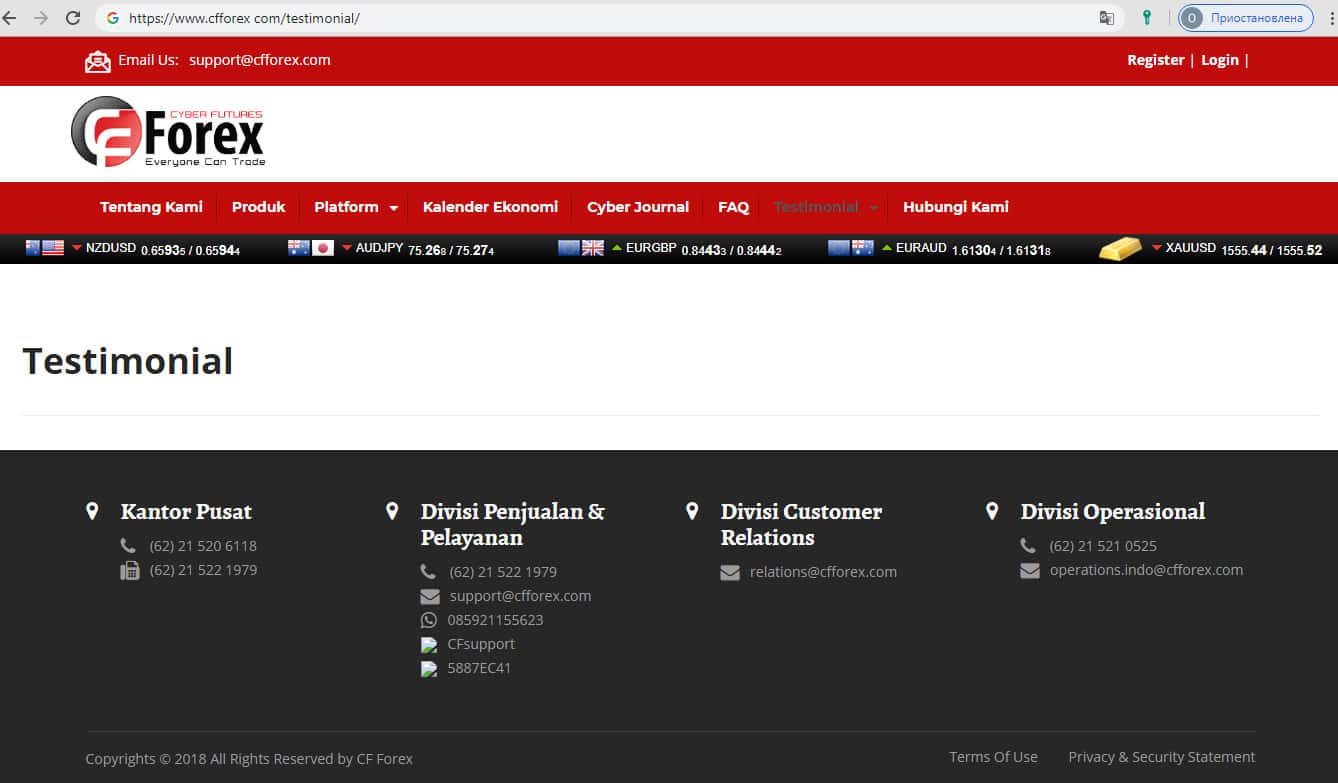Click the Kantor Pusat location pin icon
1338x783 pixels.
92,511
